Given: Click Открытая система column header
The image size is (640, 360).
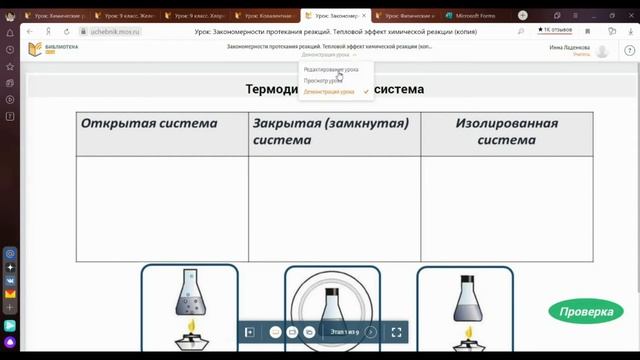Looking at the screenshot, I should tap(162, 134).
